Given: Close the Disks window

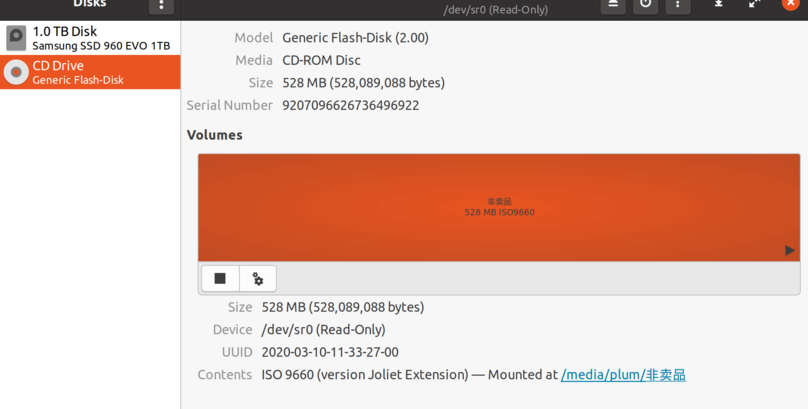Looking at the screenshot, I should point(790,4).
